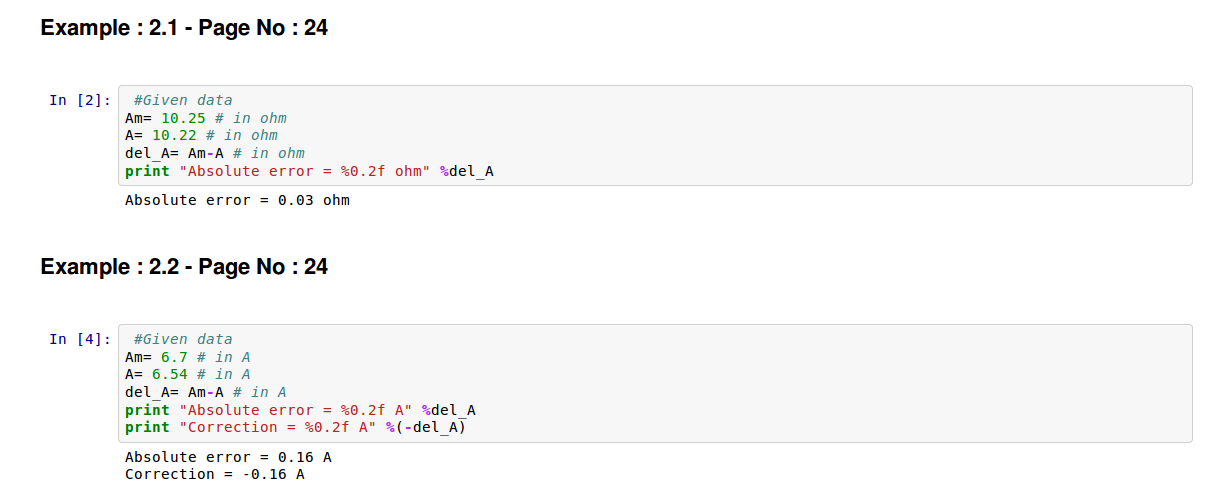Click the print statement ending in ohm

pos(309,171)
